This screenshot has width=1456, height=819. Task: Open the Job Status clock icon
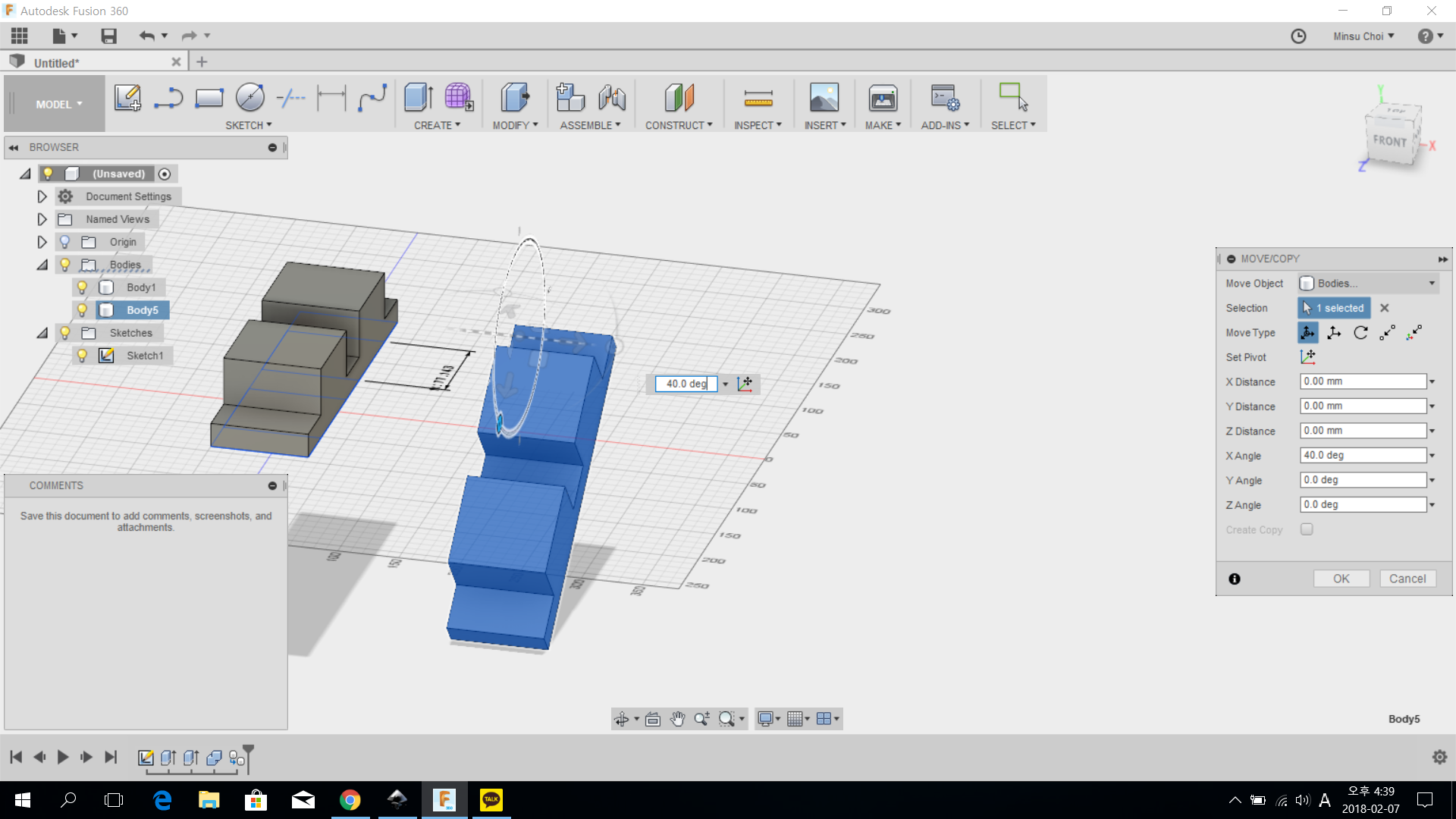(1299, 36)
